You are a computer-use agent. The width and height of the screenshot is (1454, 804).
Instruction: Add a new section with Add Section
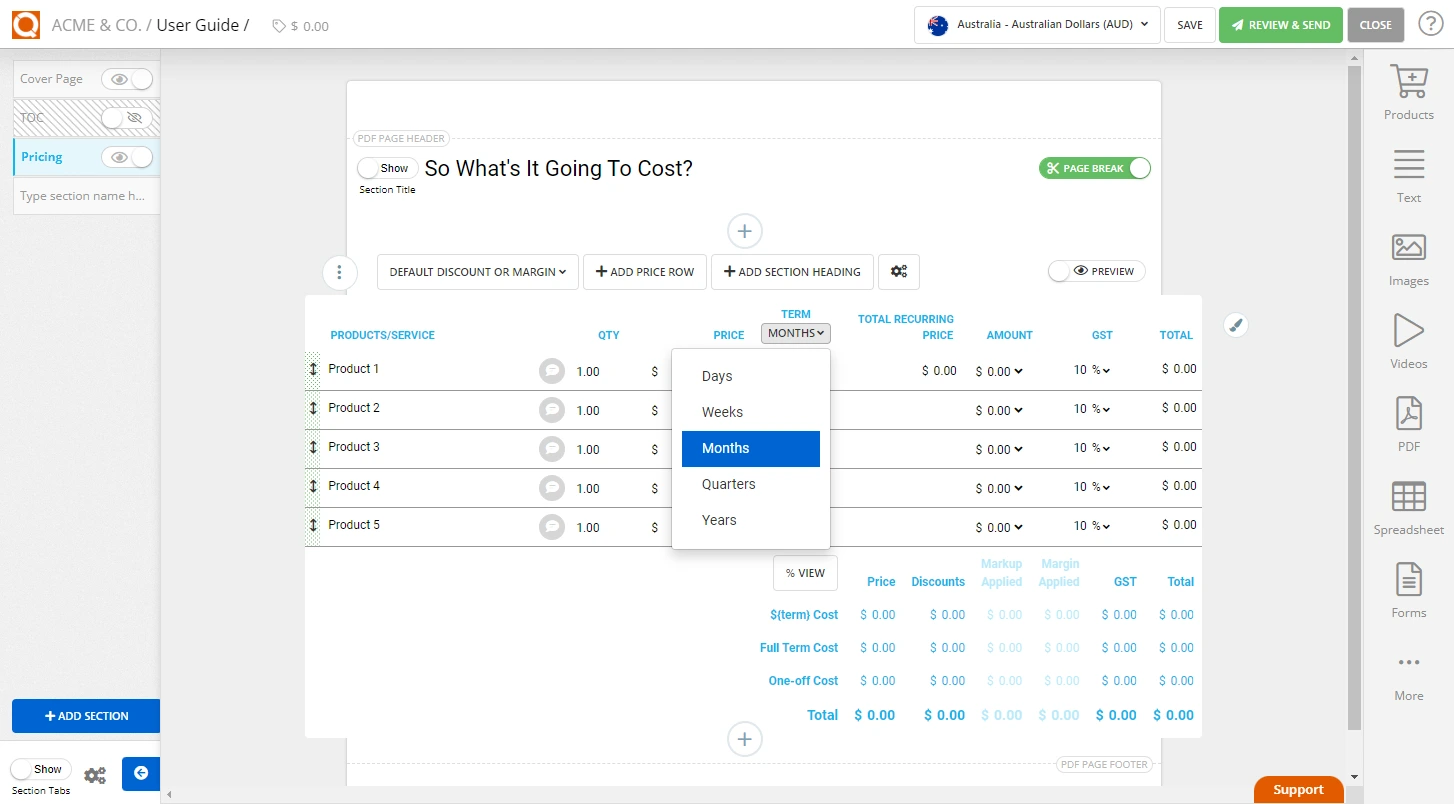pos(85,716)
